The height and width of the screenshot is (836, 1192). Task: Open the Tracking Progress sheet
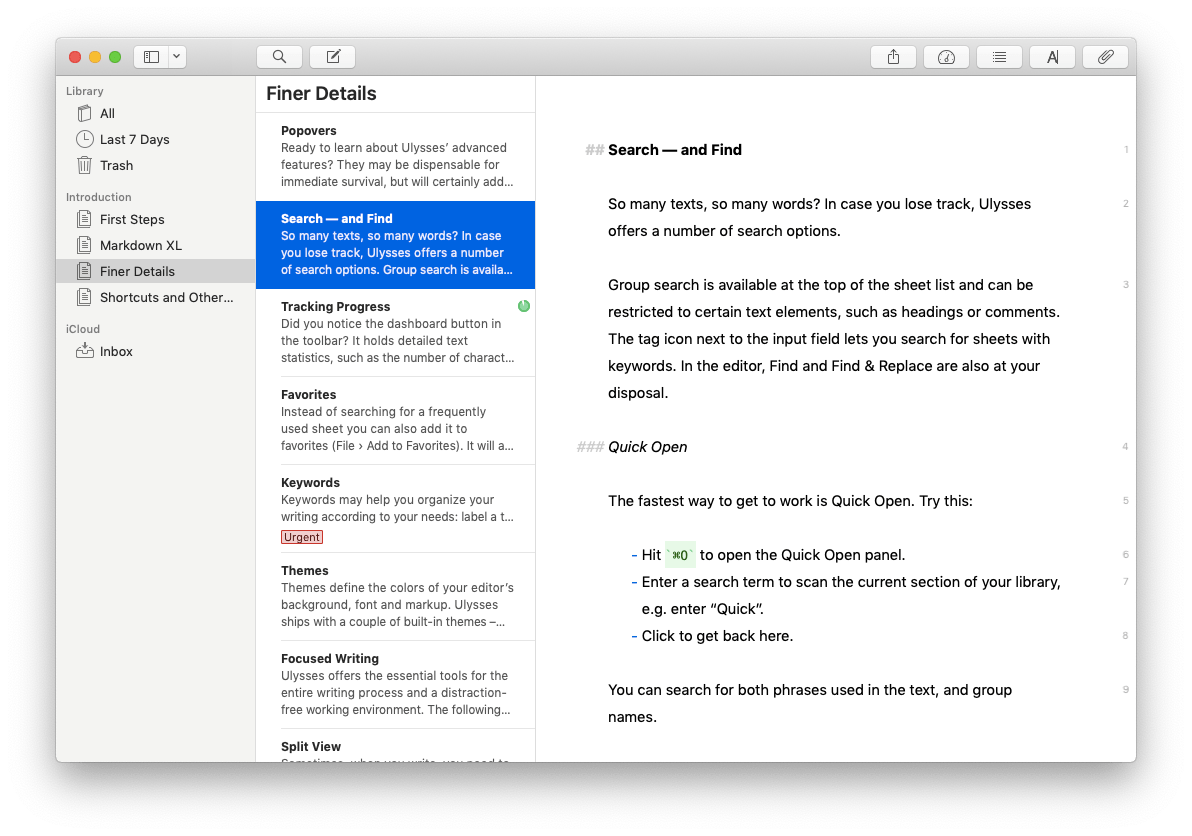[x=395, y=332]
